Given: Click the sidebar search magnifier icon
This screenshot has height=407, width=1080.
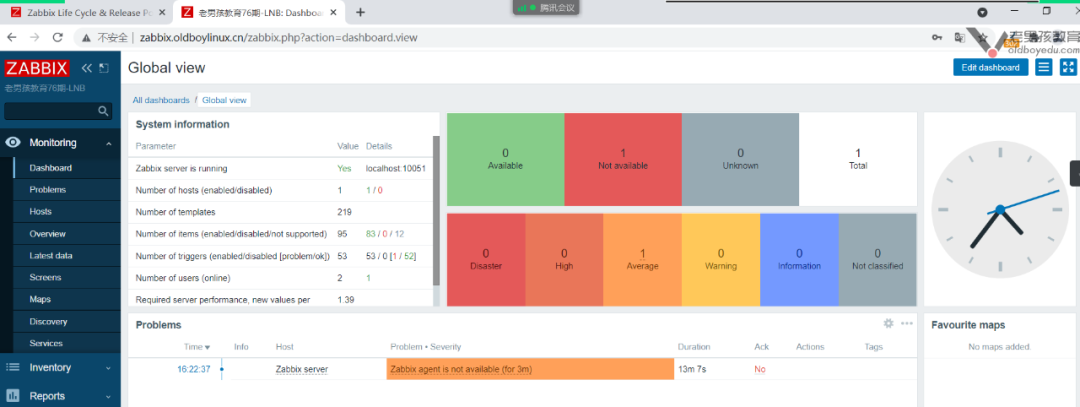Looking at the screenshot, I should tap(103, 112).
